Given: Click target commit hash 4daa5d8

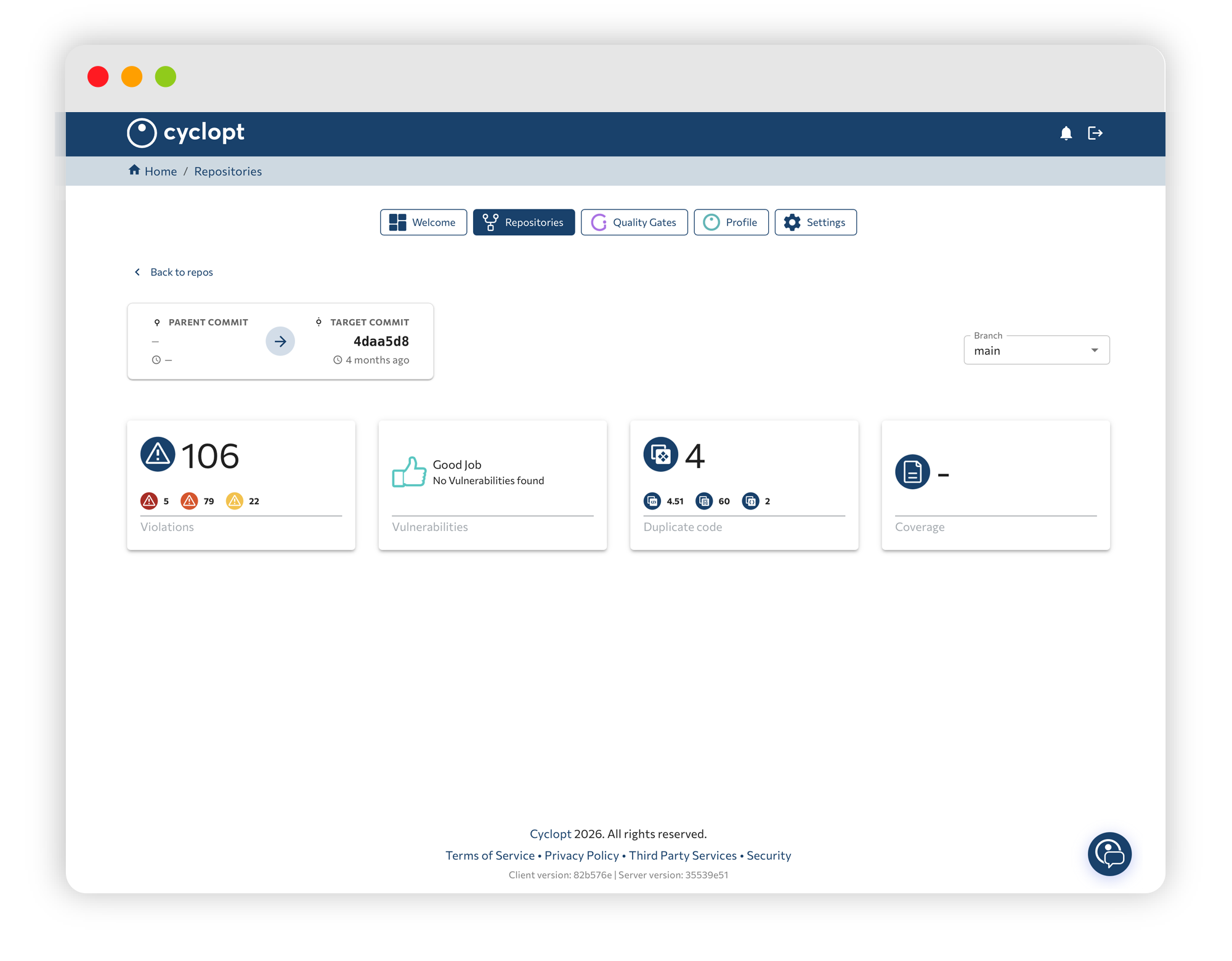Looking at the screenshot, I should coord(381,341).
